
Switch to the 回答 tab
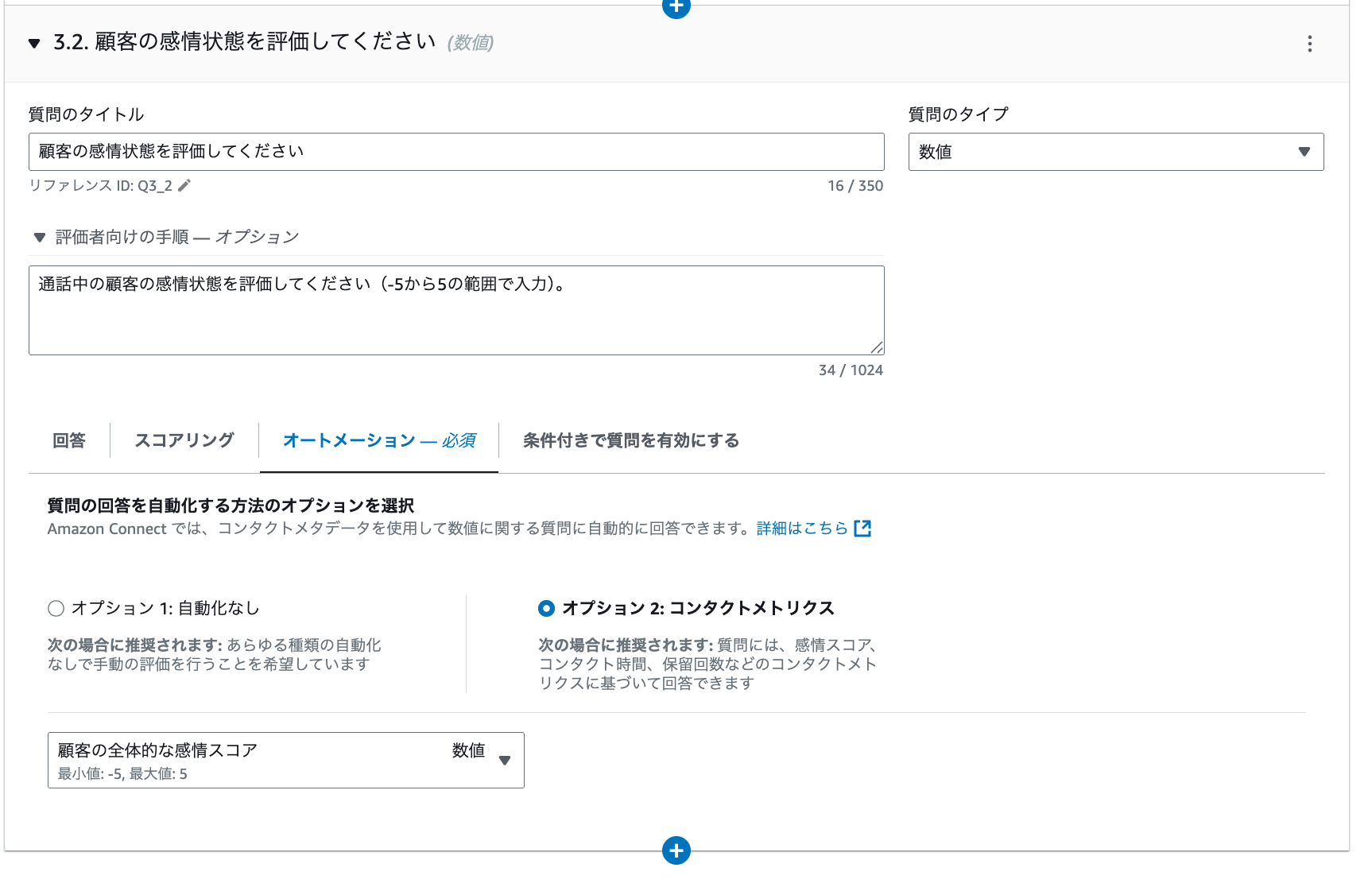point(69,440)
